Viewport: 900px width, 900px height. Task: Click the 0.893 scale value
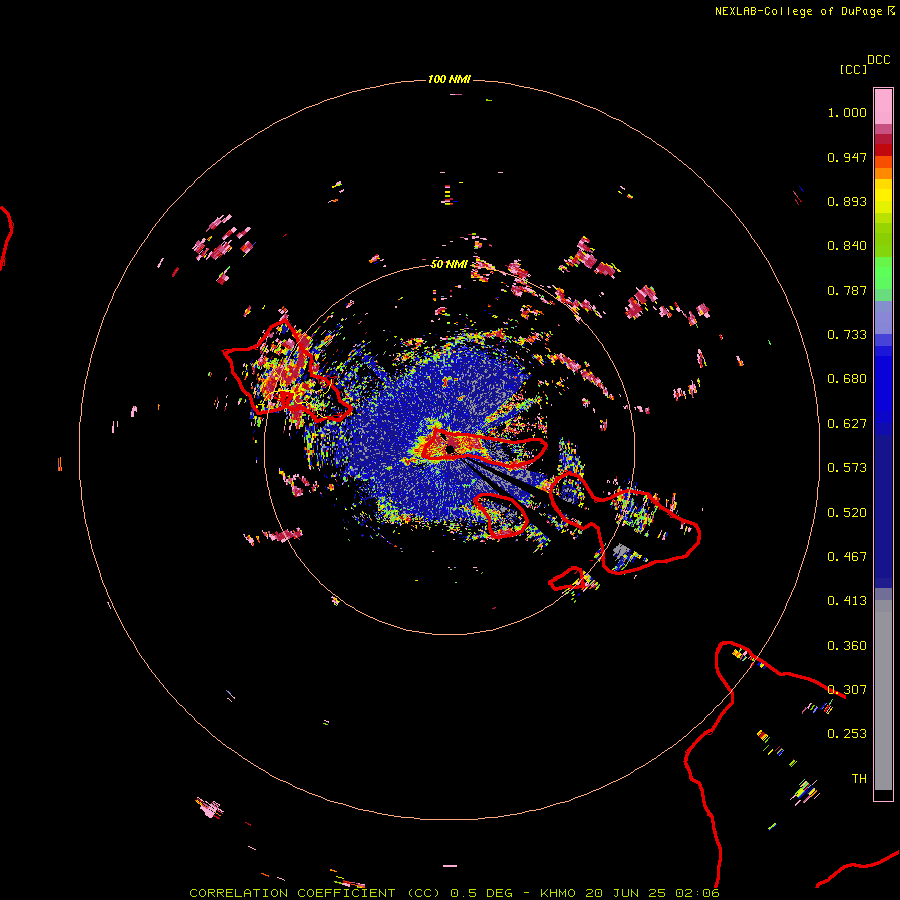point(847,201)
